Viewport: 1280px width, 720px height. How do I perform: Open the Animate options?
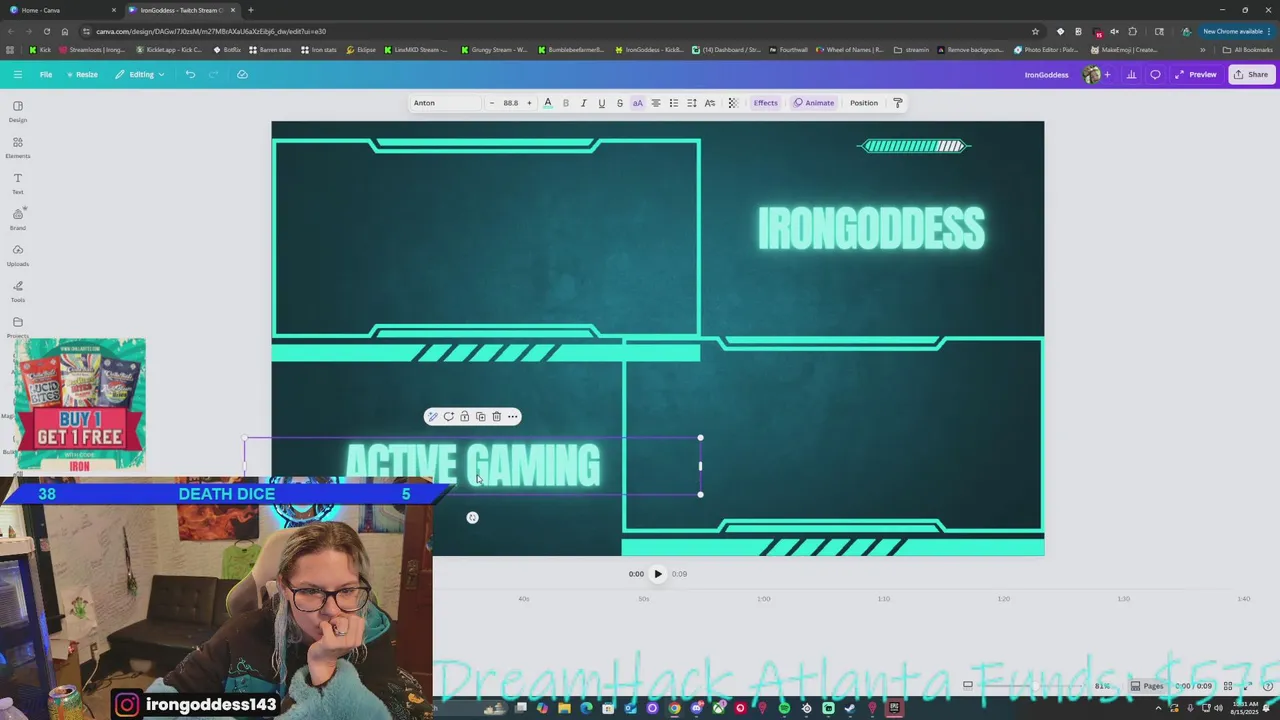click(814, 103)
